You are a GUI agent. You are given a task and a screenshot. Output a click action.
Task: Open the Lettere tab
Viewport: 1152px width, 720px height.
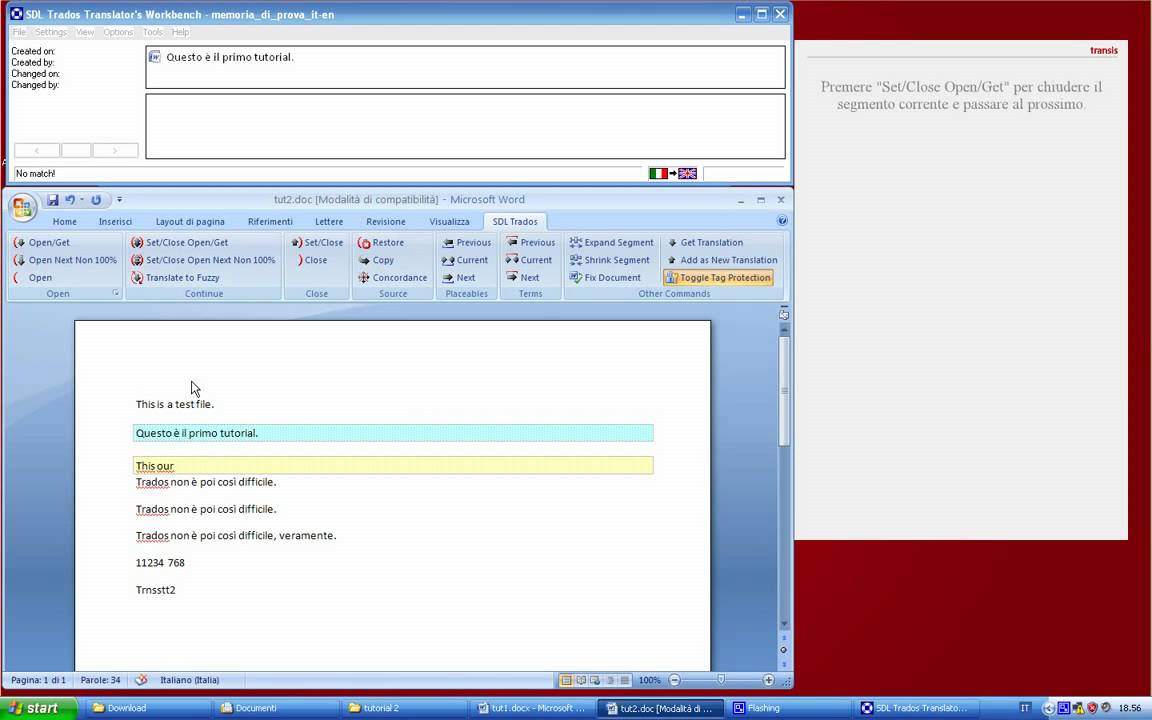click(x=329, y=222)
